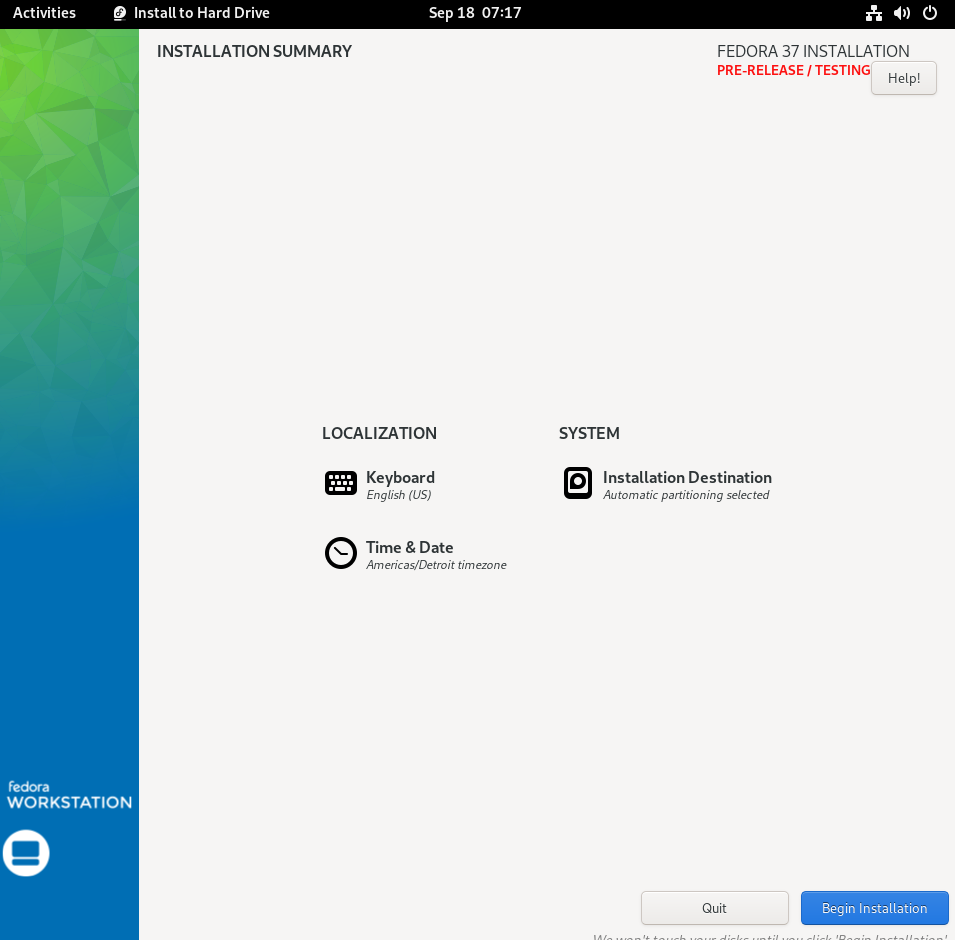Click the Anaconda icon on the left sidebar
This screenshot has width=955, height=940.
[x=26, y=853]
